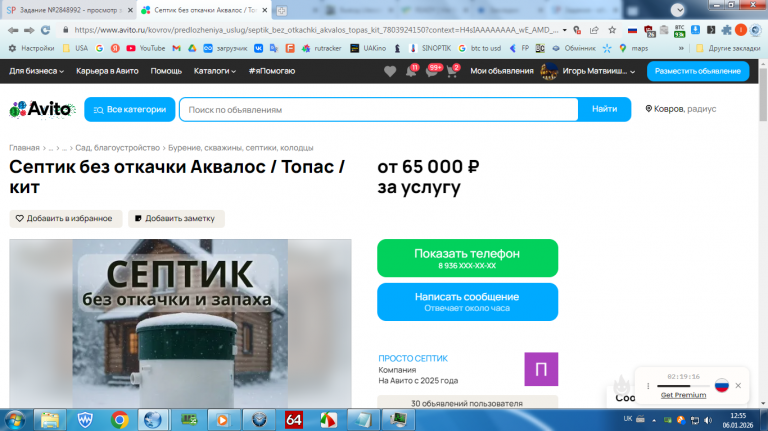768x431 pixels.
Task: Expand tab search dropdown button
Action: [677, 9]
